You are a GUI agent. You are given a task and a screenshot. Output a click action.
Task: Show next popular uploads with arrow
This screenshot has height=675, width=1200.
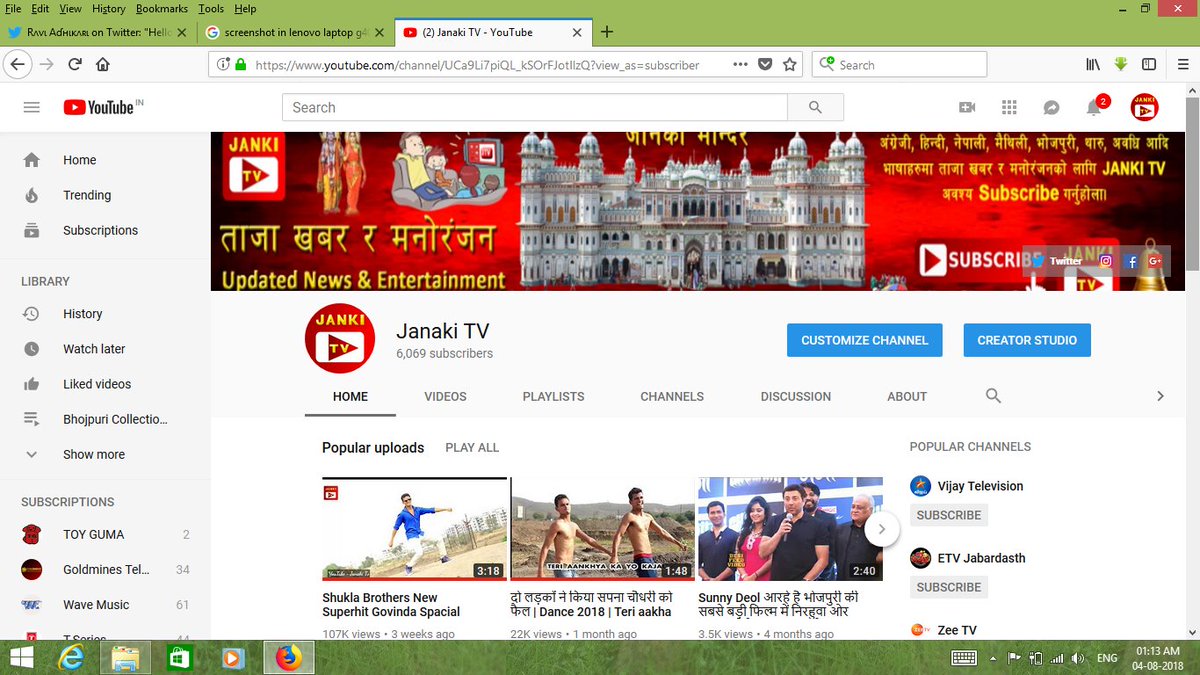(882, 529)
